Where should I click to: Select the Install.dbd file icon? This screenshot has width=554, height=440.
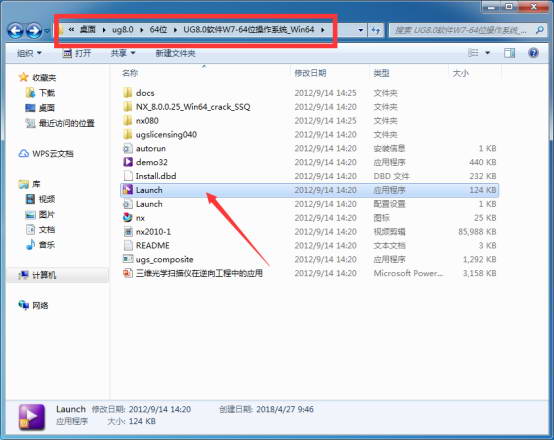point(128,176)
